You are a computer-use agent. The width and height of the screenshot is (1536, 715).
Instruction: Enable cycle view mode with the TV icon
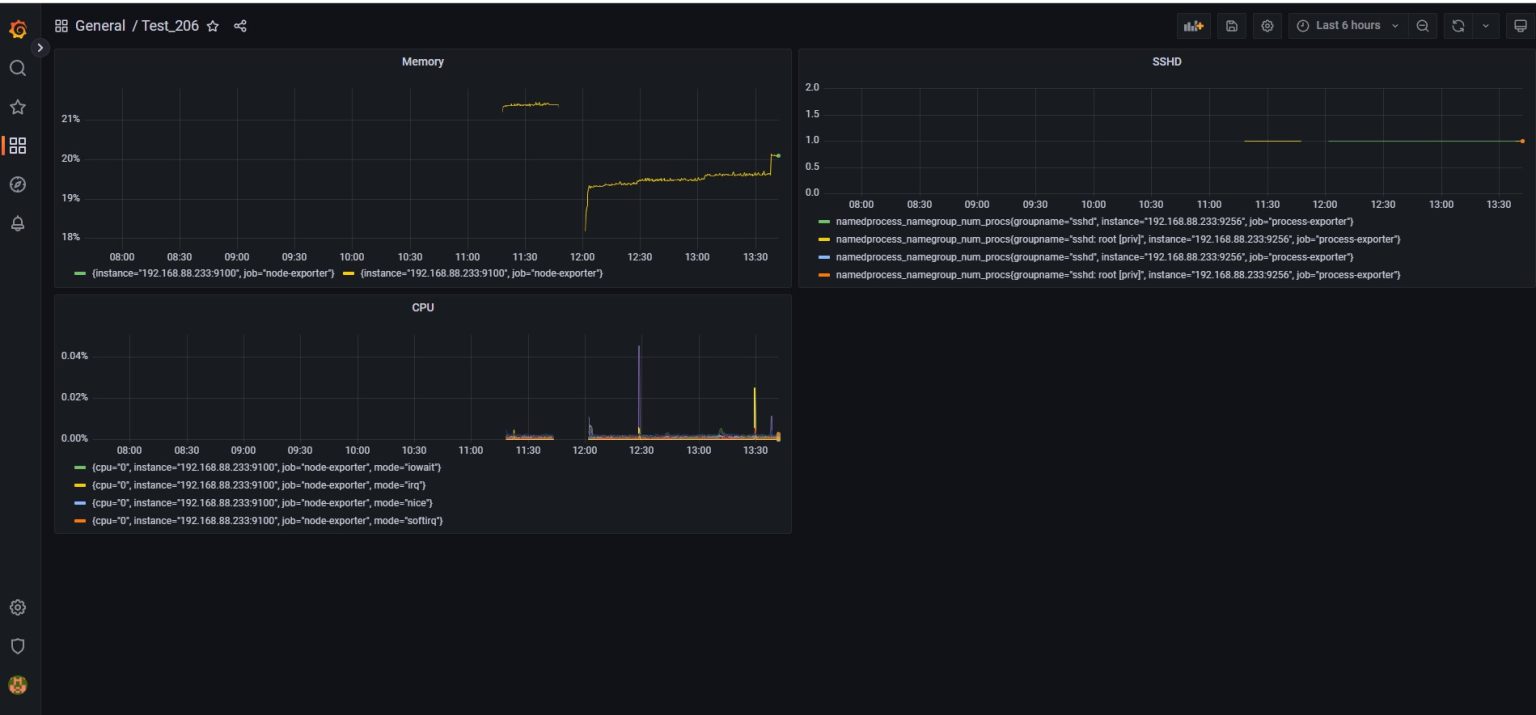tap(1521, 25)
